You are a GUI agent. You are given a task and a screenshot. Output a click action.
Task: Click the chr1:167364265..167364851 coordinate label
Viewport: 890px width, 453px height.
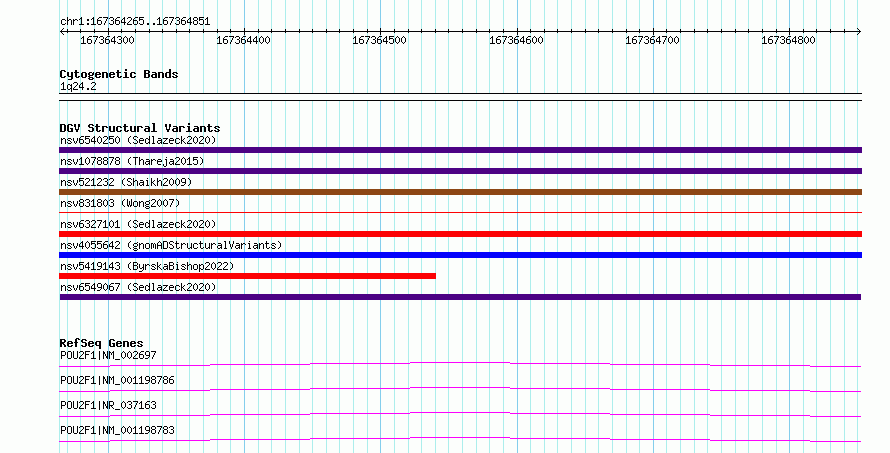pyautogui.click(x=135, y=22)
